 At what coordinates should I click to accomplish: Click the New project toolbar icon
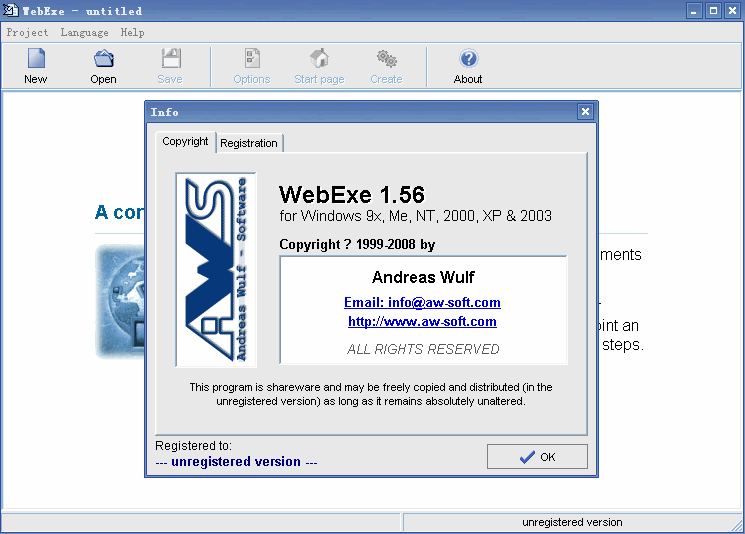(36, 59)
